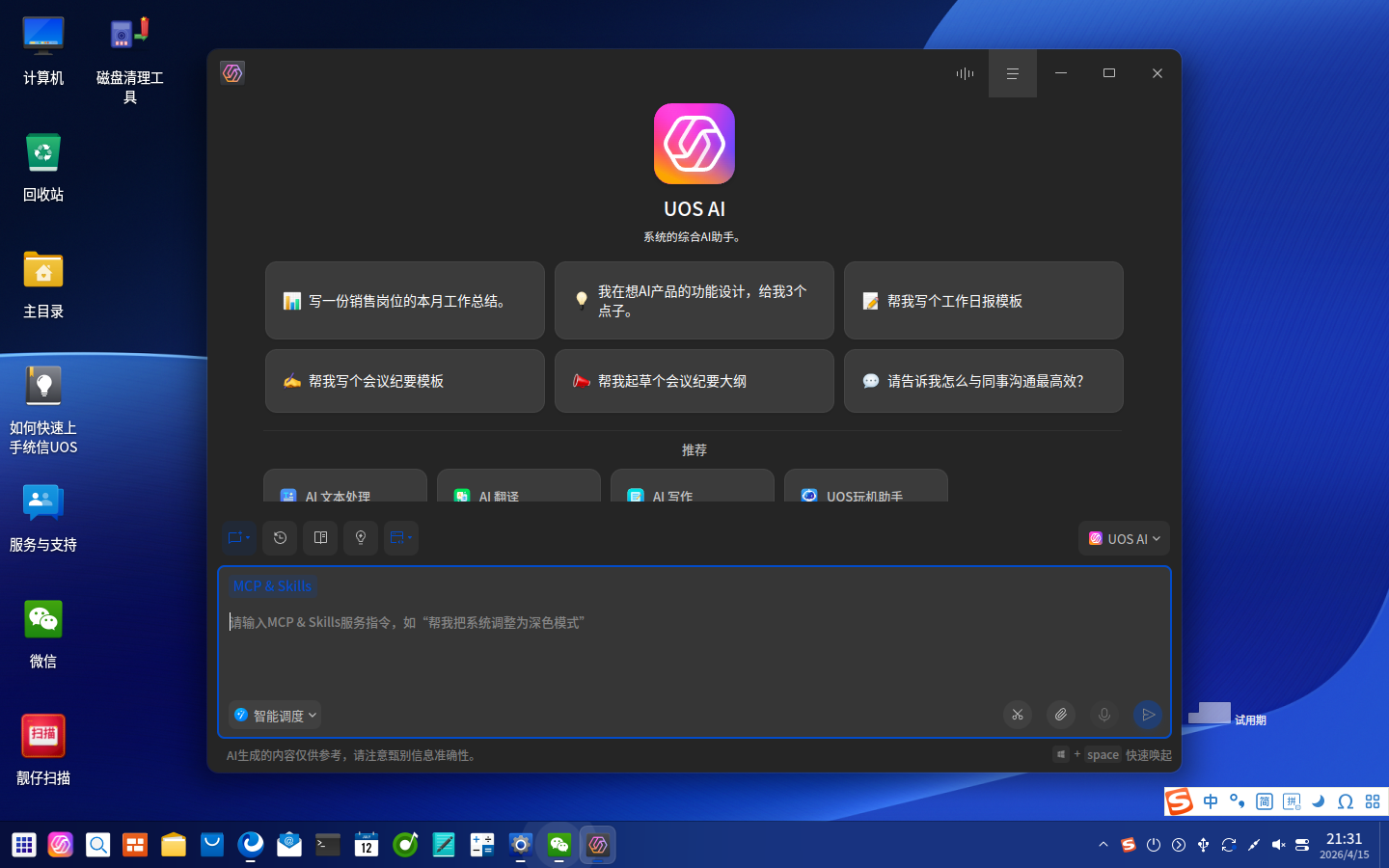Select the UOS玩机助手 recommendation
This screenshot has height=868, width=1389.
865,496
